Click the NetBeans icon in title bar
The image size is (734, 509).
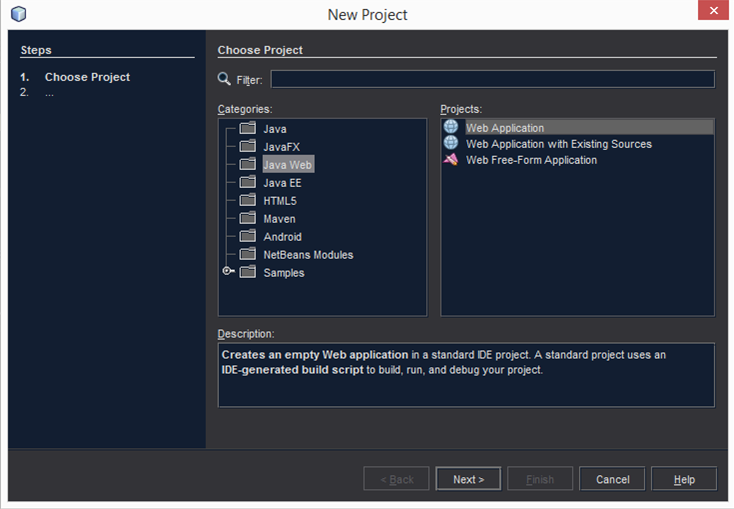(18, 14)
